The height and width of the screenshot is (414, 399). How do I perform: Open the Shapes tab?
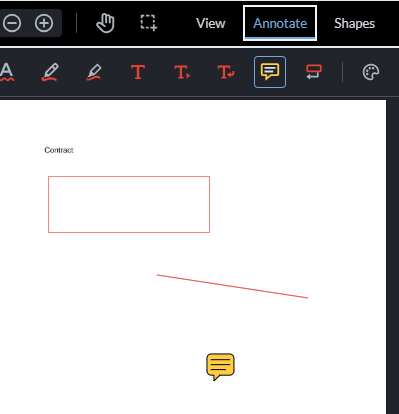(354, 23)
